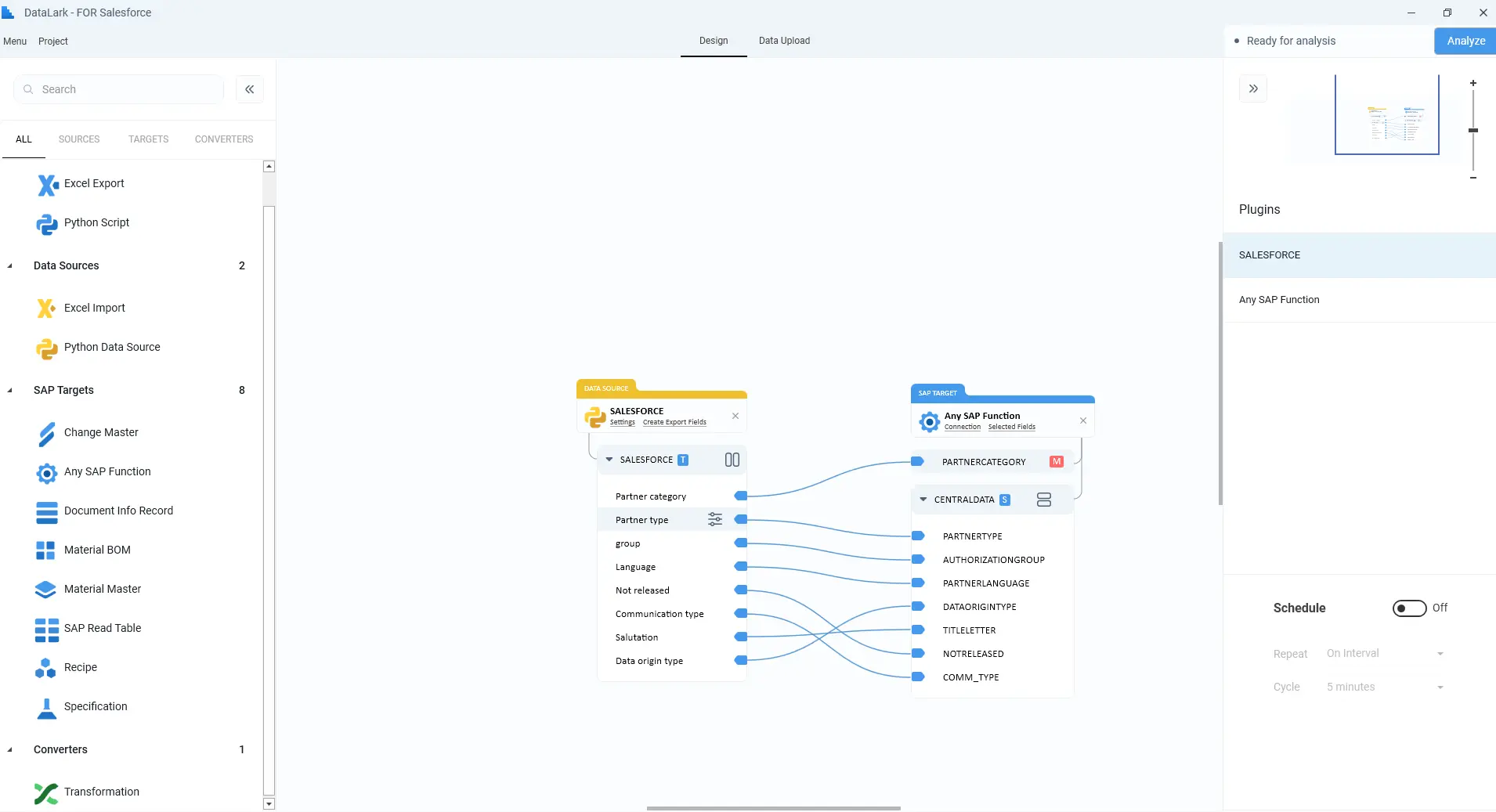This screenshot has width=1496, height=812.
Task: Click the CENTRALDATA structure layout icon
Action: [x=1043, y=500]
